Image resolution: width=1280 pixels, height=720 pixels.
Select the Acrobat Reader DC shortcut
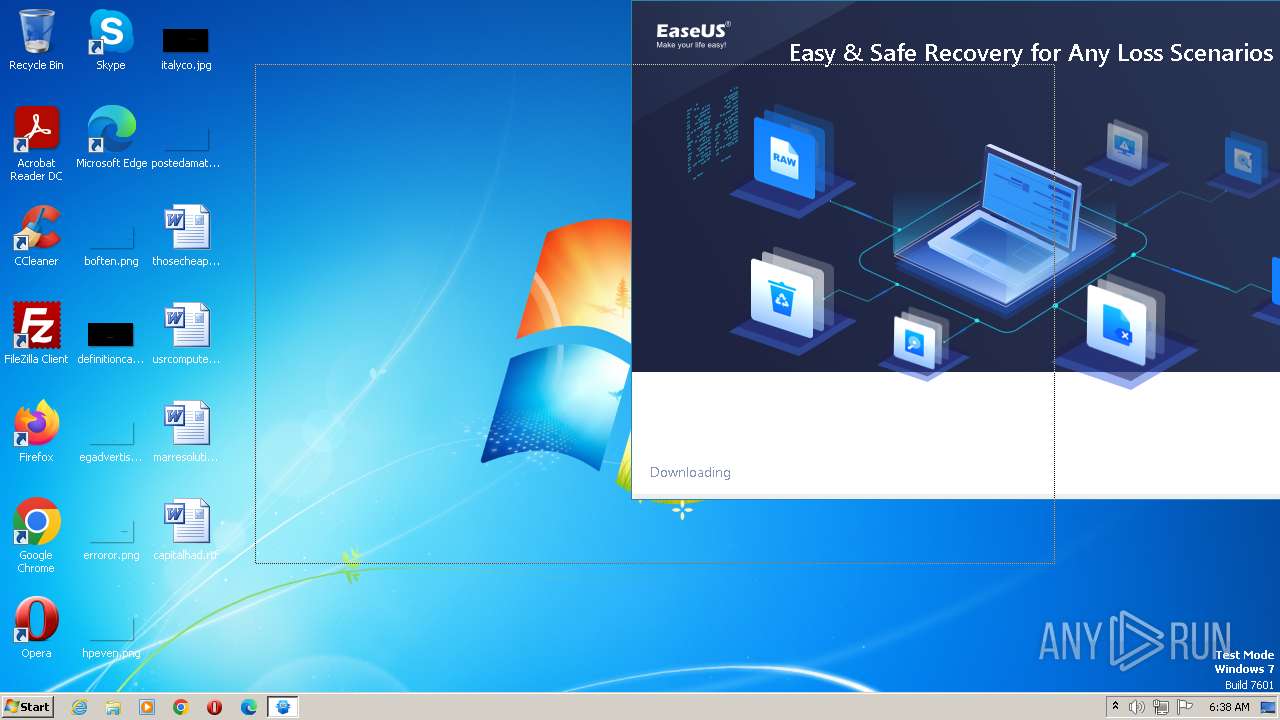[36, 144]
